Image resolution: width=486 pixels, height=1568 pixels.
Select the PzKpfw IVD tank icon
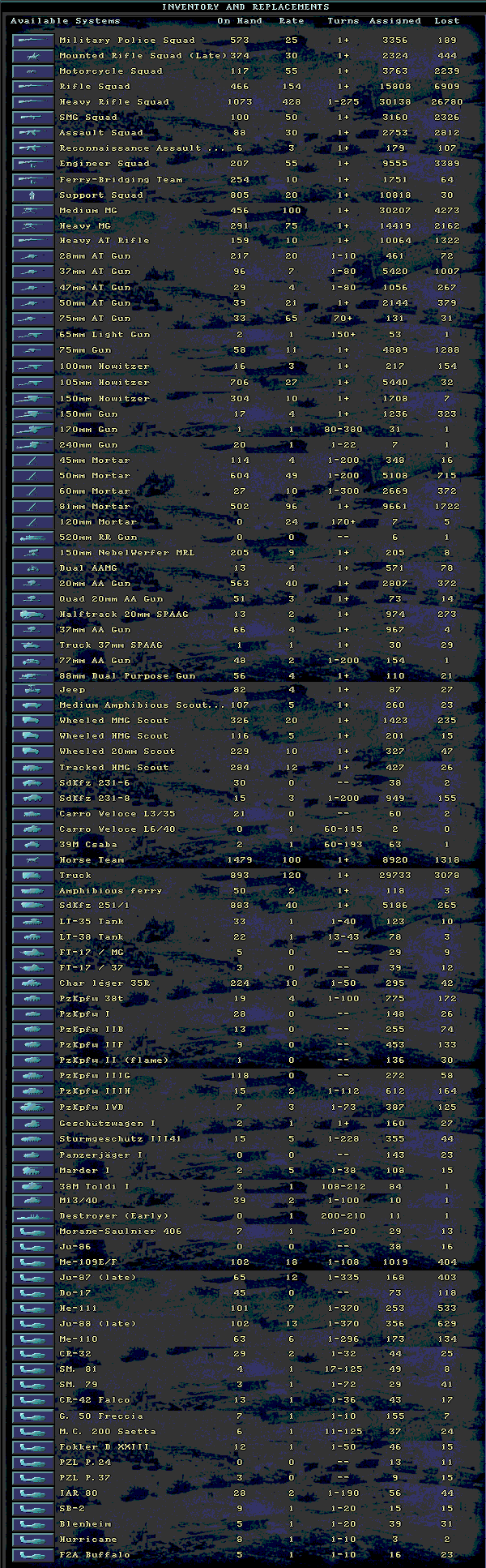point(33,1107)
